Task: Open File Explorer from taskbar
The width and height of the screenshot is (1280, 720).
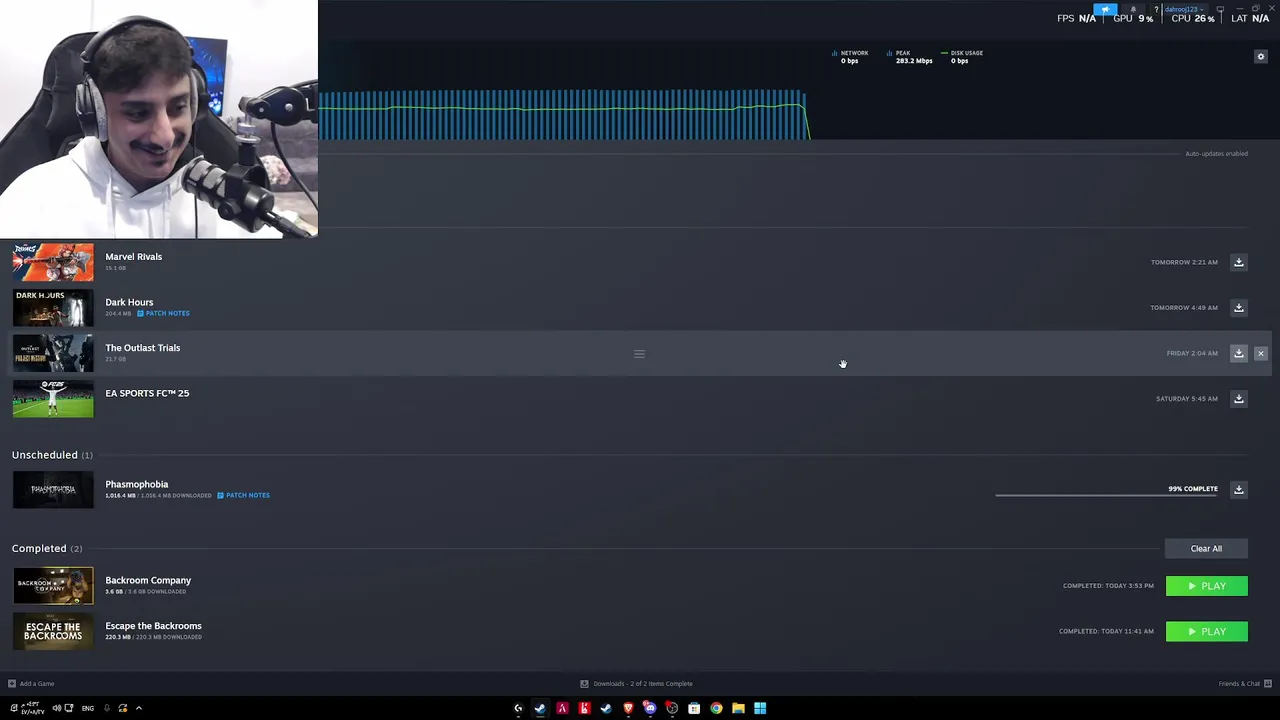Action: click(738, 708)
